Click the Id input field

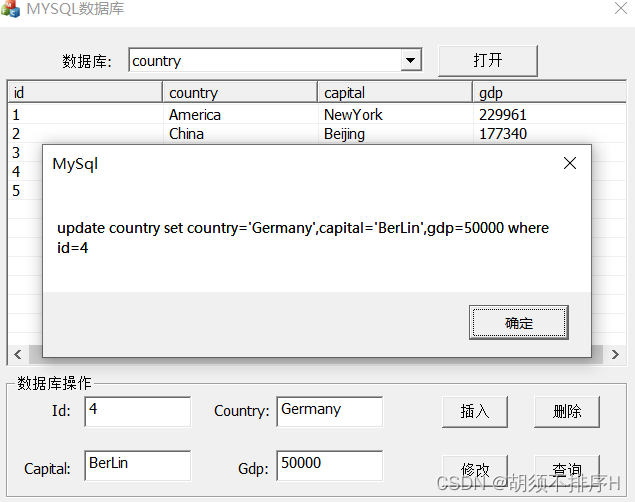click(x=138, y=411)
